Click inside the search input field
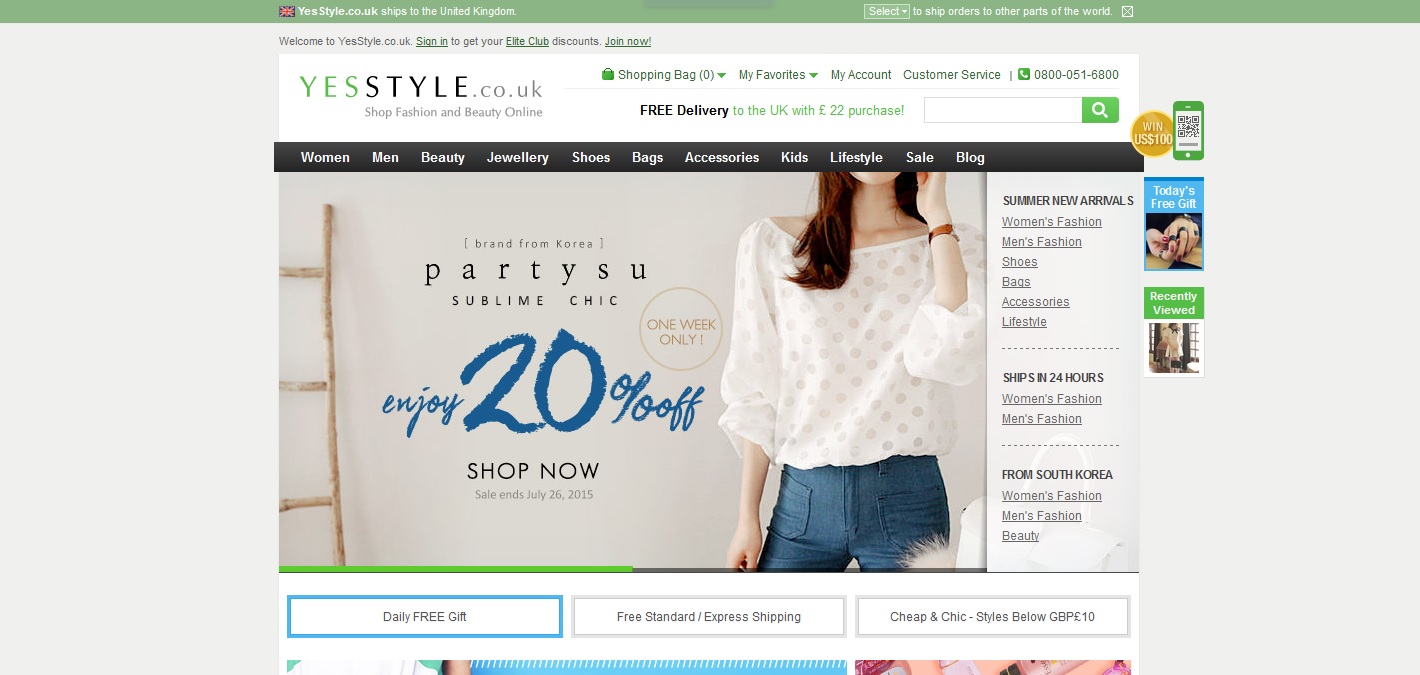The image size is (1420, 675). [x=1003, y=110]
